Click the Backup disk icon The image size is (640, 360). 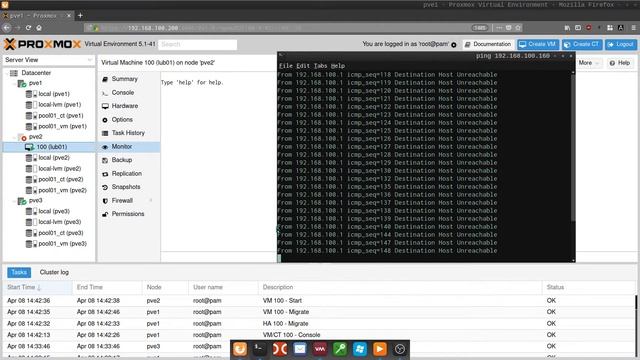click(105, 160)
